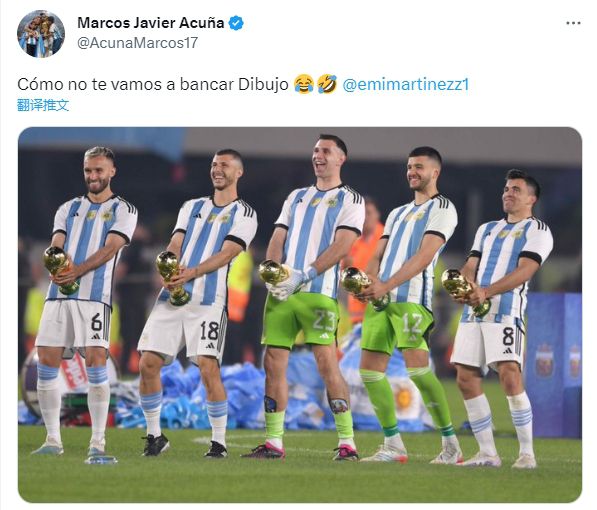Click the rolling-on-floor laughing emoji

point(327,84)
